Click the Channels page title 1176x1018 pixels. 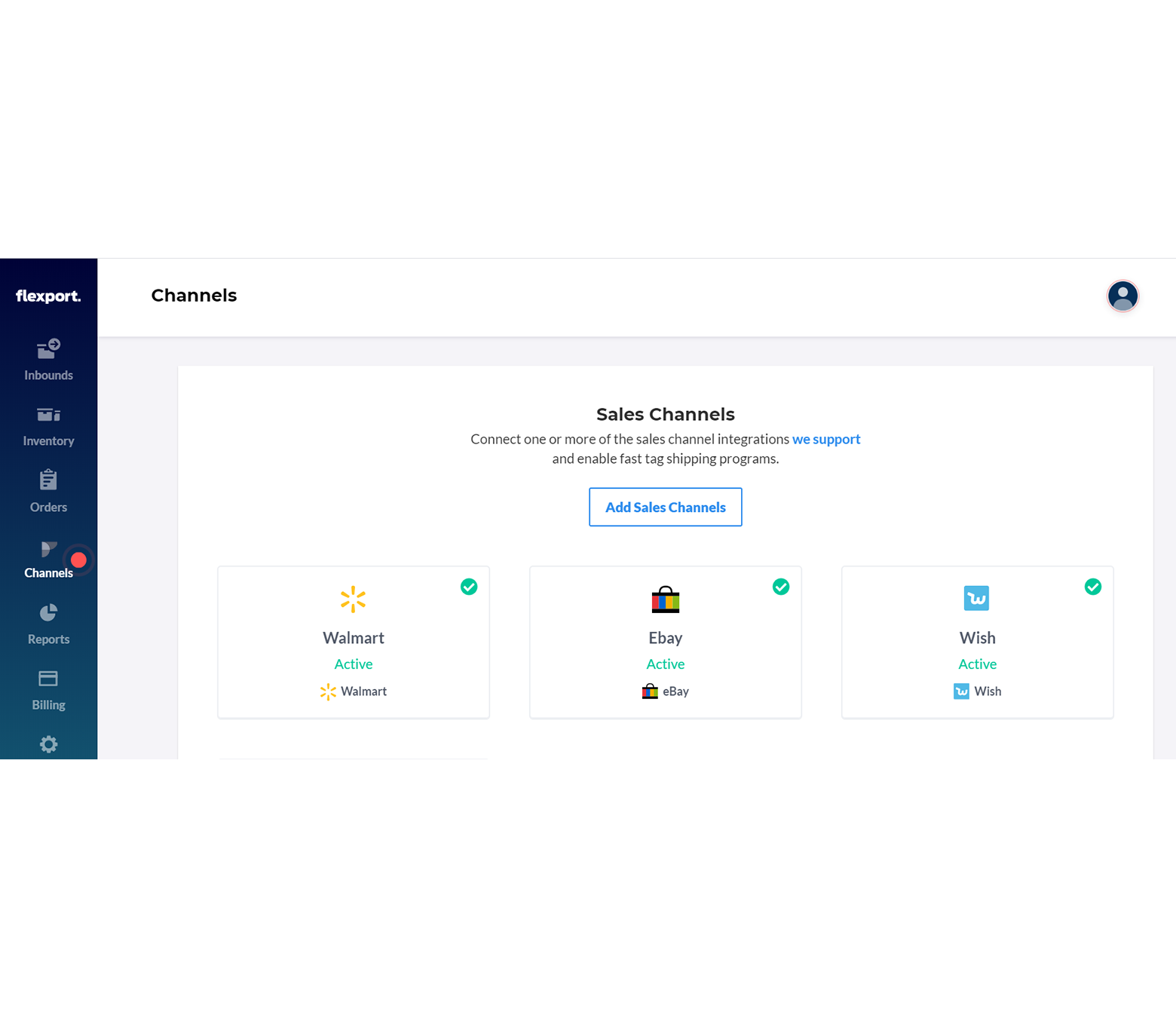pos(194,296)
